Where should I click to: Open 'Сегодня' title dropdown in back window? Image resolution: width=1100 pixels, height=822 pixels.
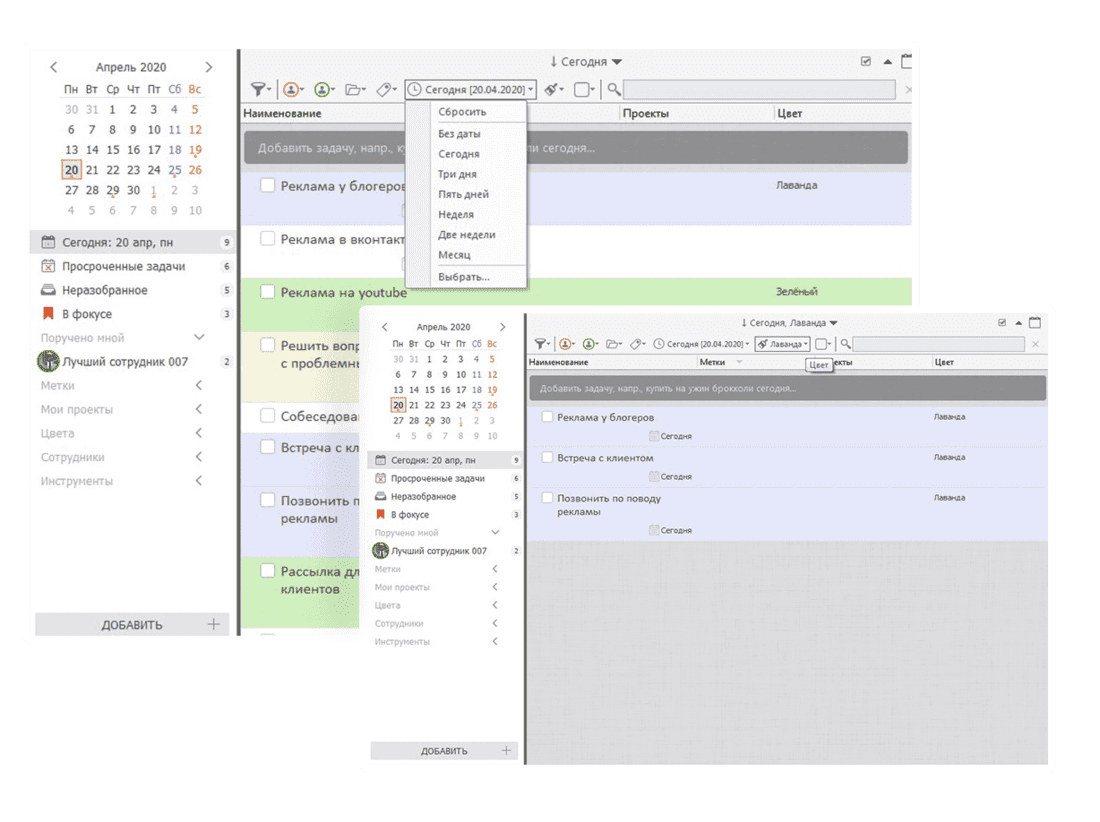(x=586, y=62)
